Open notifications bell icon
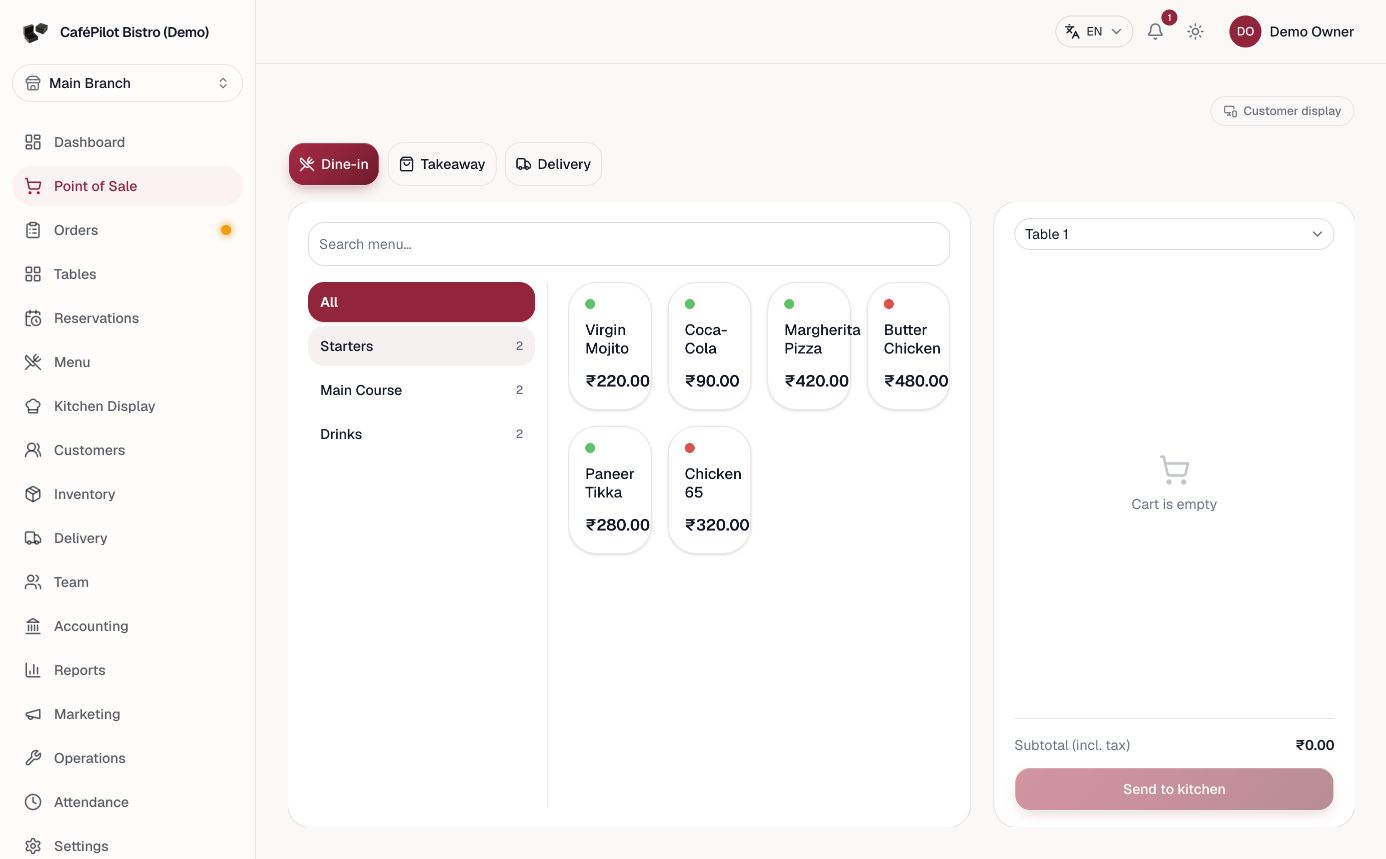1386x859 pixels. 1155,31
